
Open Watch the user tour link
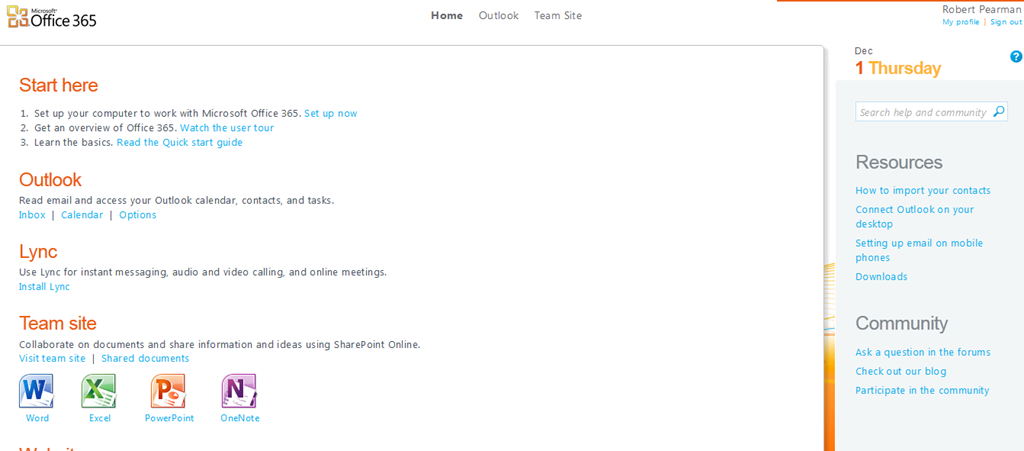click(x=227, y=128)
